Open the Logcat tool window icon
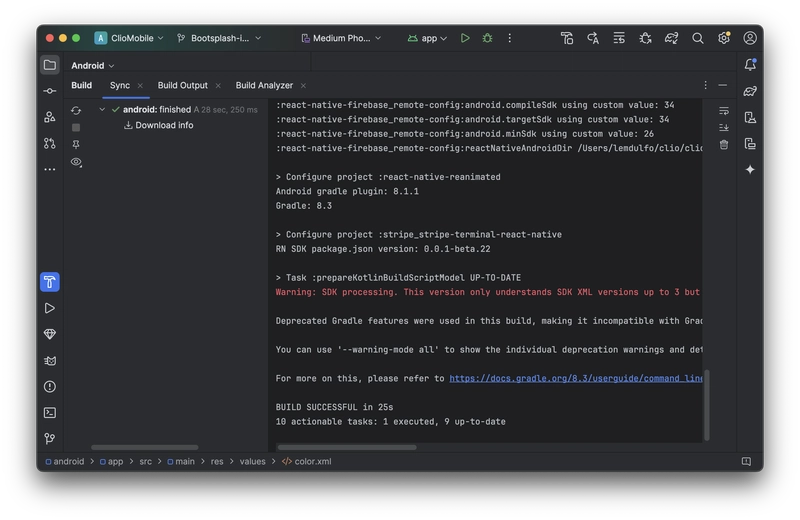The image size is (800, 520). pyautogui.click(x=49, y=360)
